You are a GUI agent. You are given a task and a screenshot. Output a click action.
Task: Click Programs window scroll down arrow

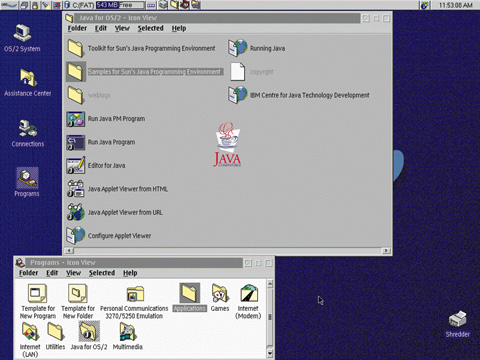coord(270,354)
